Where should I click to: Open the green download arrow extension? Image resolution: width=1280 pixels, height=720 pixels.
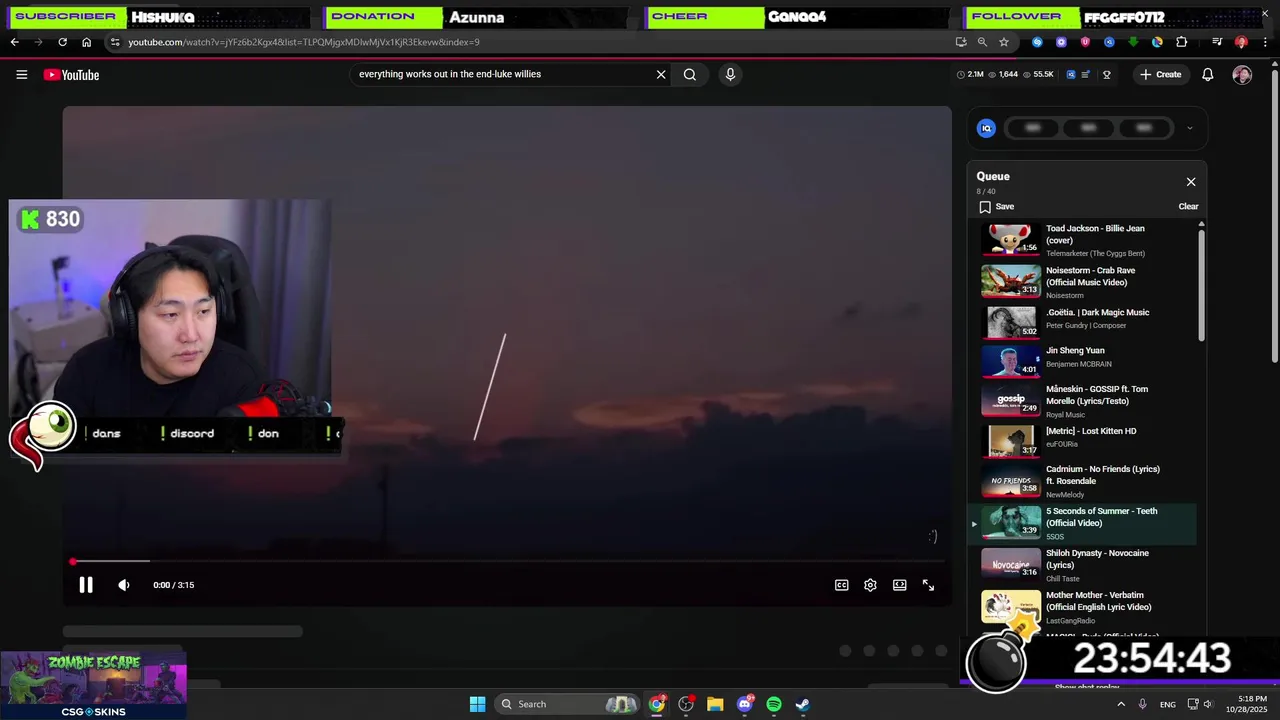click(1133, 42)
